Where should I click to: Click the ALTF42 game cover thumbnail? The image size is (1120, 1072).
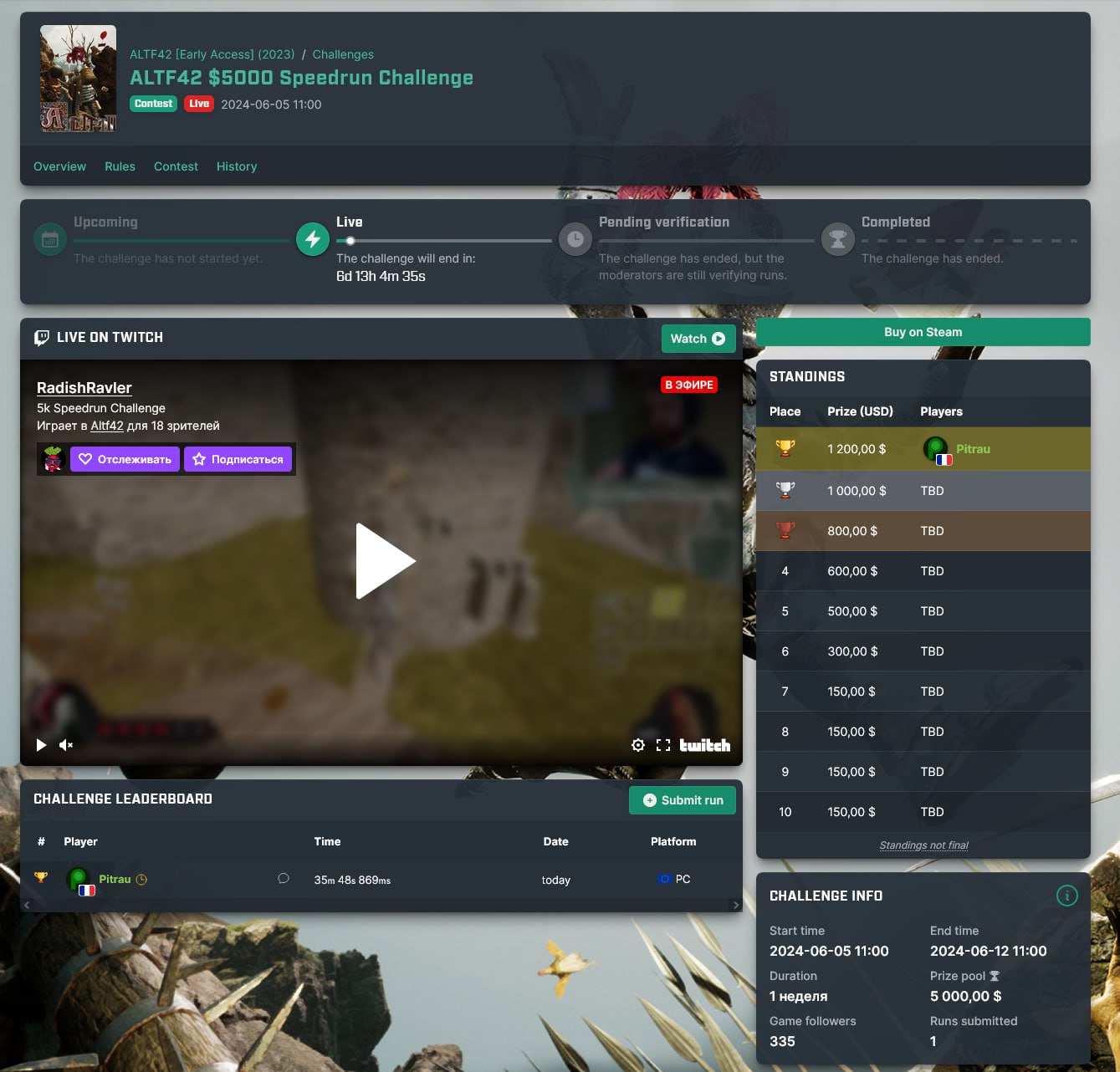(79, 79)
